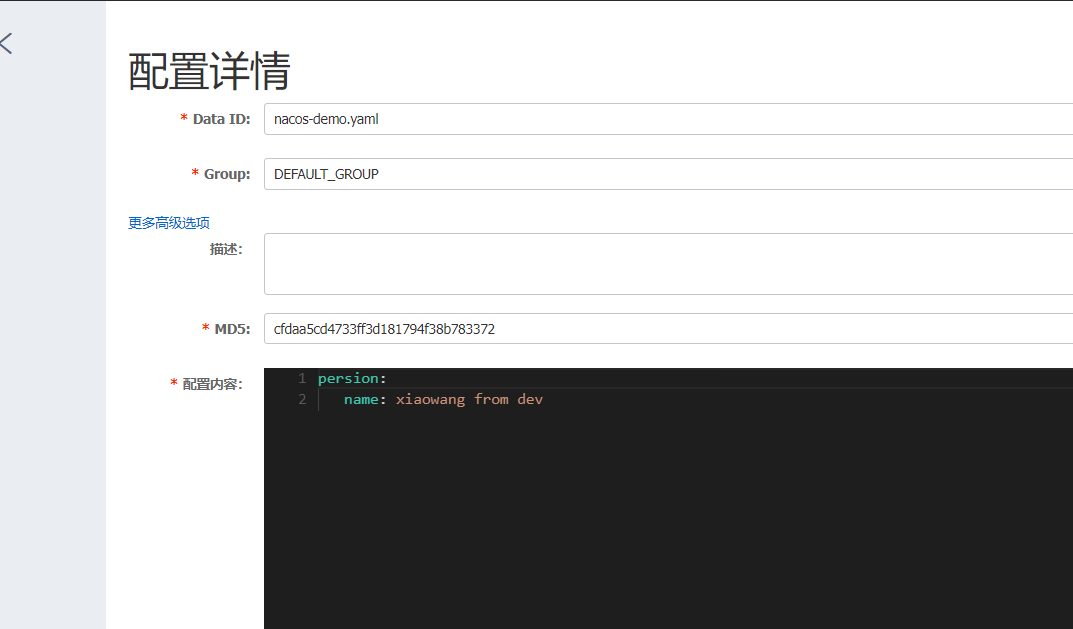Viewport: 1073px width, 629px height.
Task: Click the word 'dev' in the config value
Action: (530, 400)
